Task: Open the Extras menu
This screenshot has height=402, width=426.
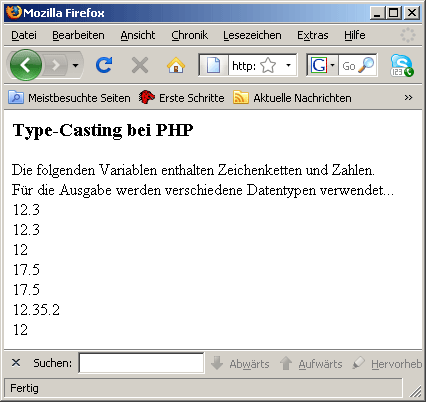Action: pyautogui.click(x=313, y=35)
